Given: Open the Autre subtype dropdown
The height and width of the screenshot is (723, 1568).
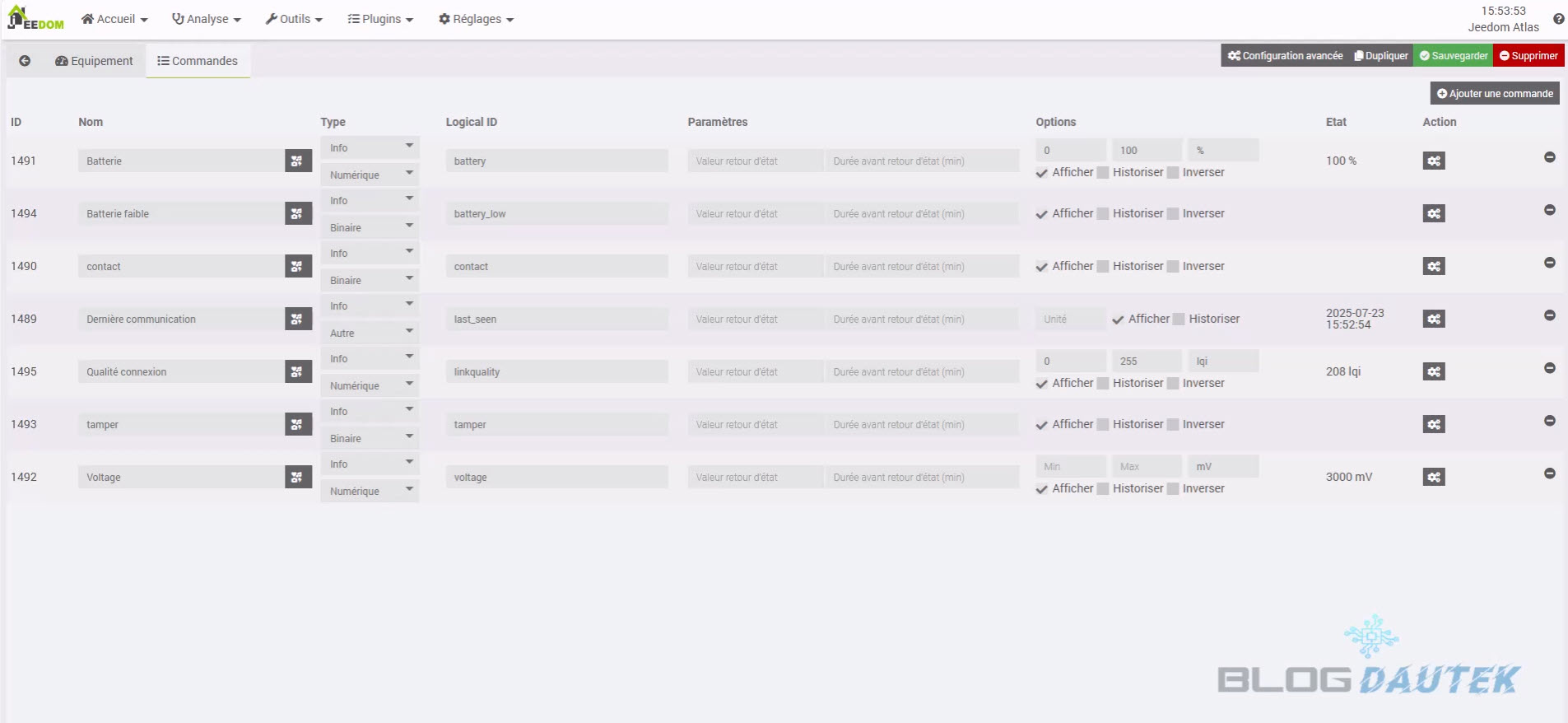Looking at the screenshot, I should [x=370, y=333].
